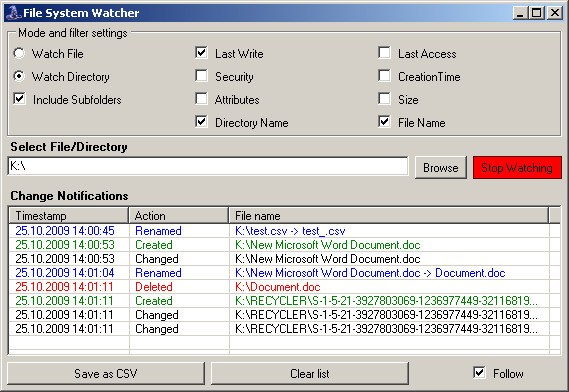Click the path input field showing K:\
Viewport: 569px width, 392px height.
click(x=208, y=166)
